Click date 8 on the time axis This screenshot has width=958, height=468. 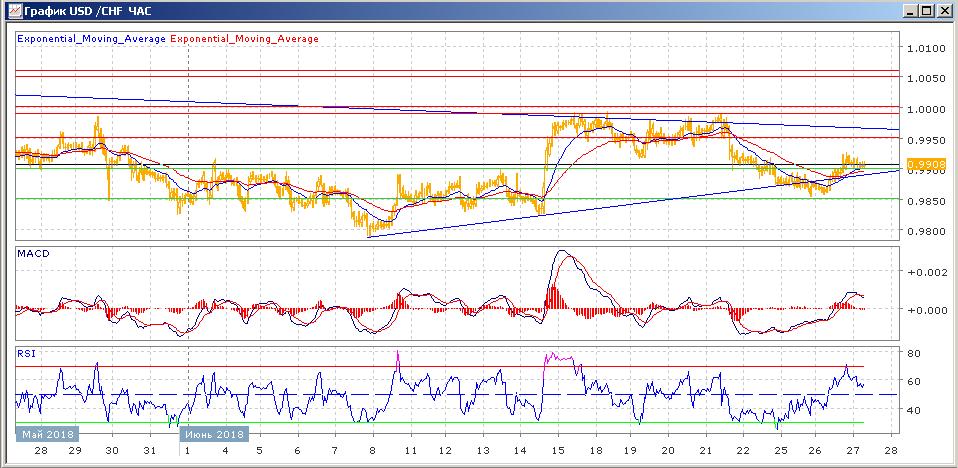[x=371, y=452]
